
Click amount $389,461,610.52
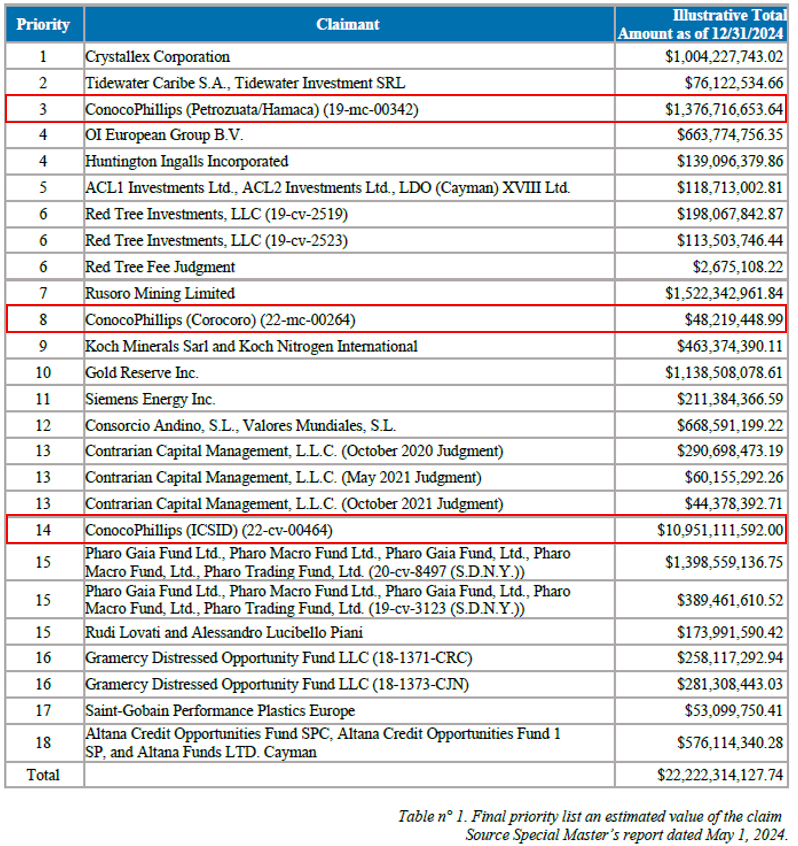[x=730, y=600]
